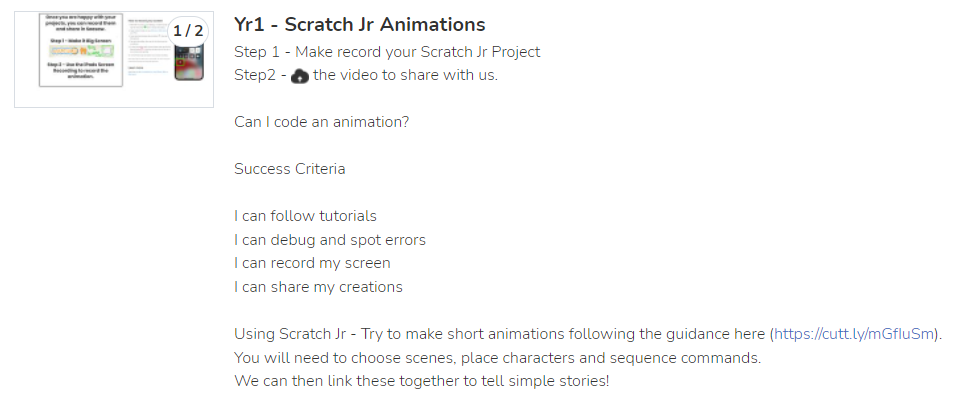The width and height of the screenshot is (961, 400).
Task: Click the Step 1 instruction line
Action: [387, 52]
